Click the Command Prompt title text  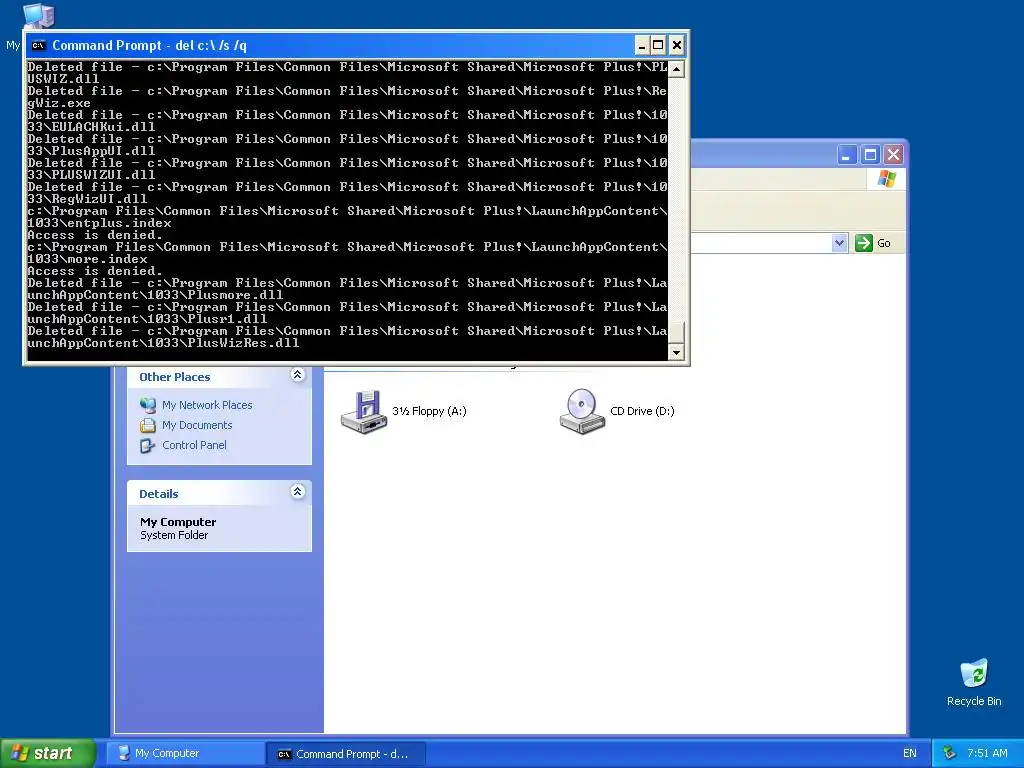point(150,45)
